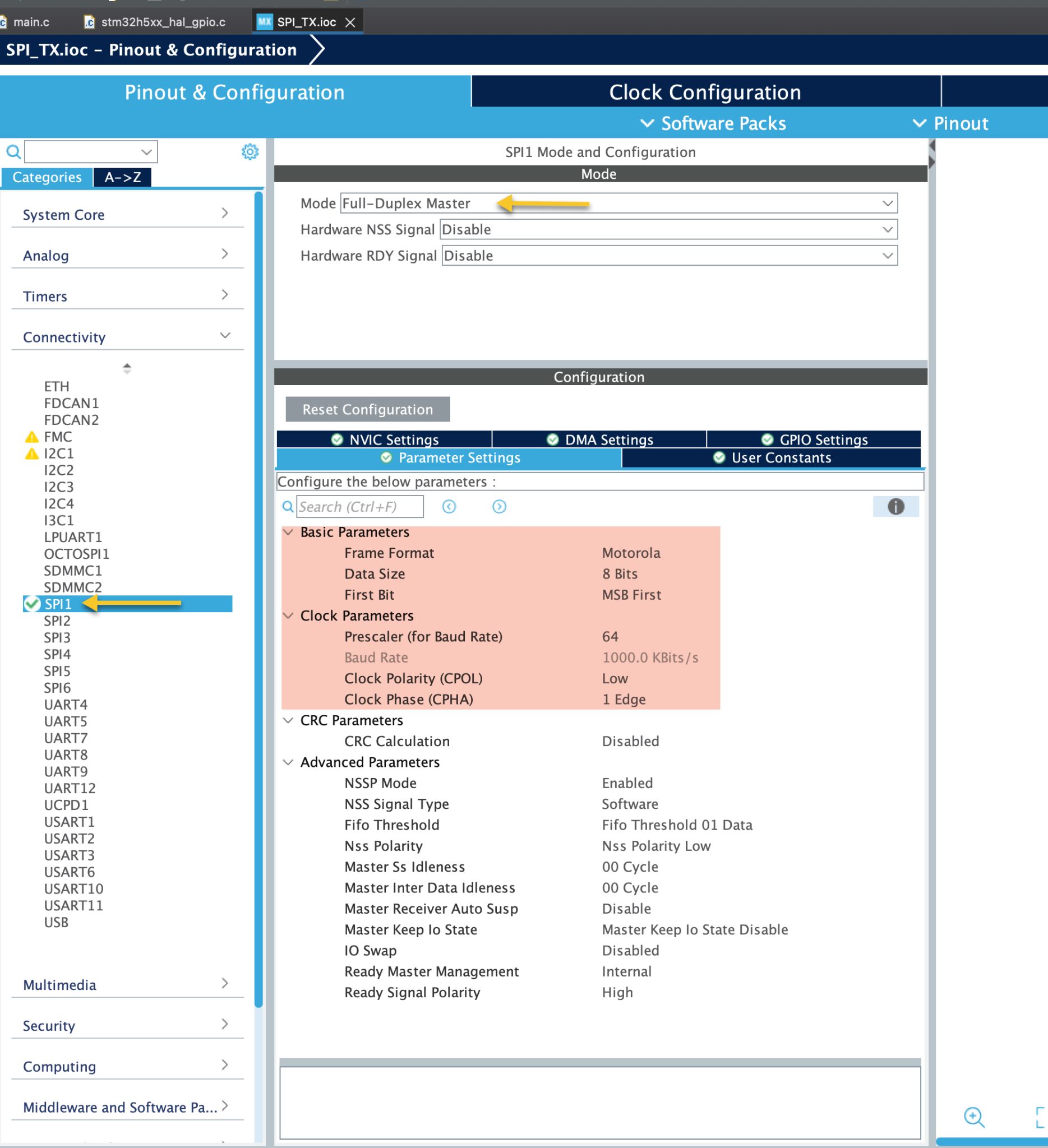The height and width of the screenshot is (1148, 1048).
Task: Collapse the Basic Parameters section
Action: (289, 532)
